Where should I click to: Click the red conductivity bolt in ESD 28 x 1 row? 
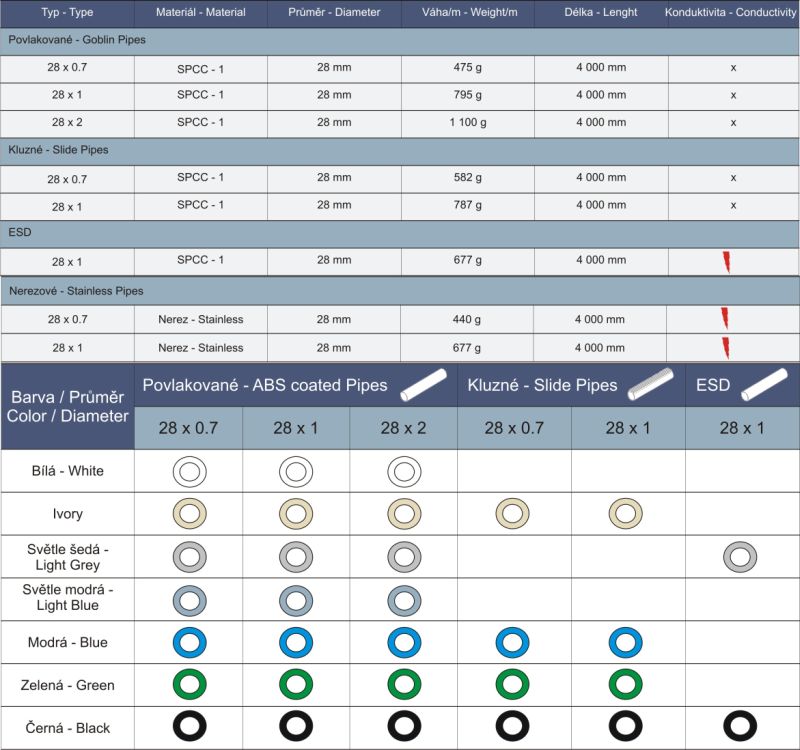pyautogui.click(x=726, y=262)
